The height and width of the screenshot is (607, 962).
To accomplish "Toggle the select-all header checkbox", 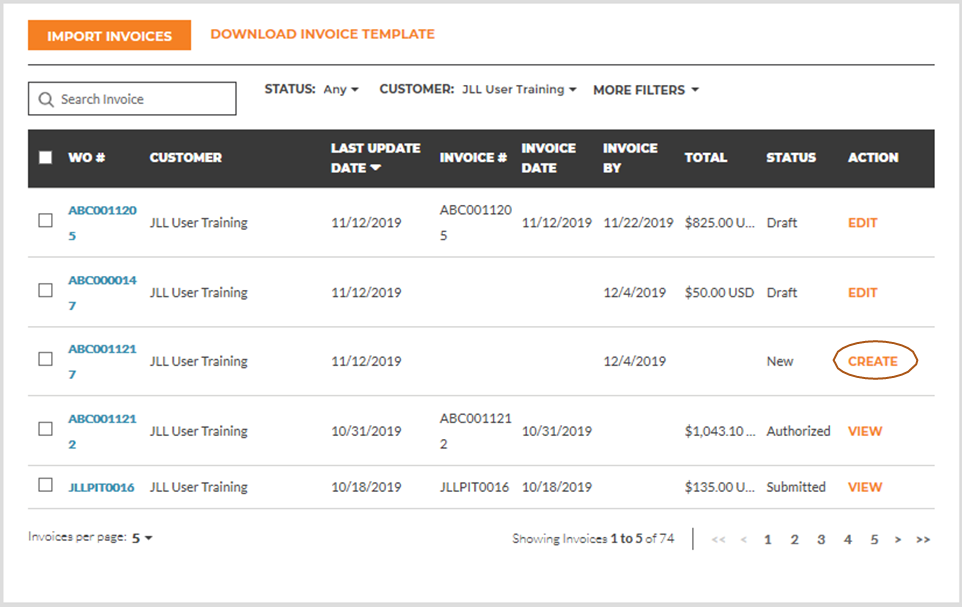I will click(x=45, y=158).
